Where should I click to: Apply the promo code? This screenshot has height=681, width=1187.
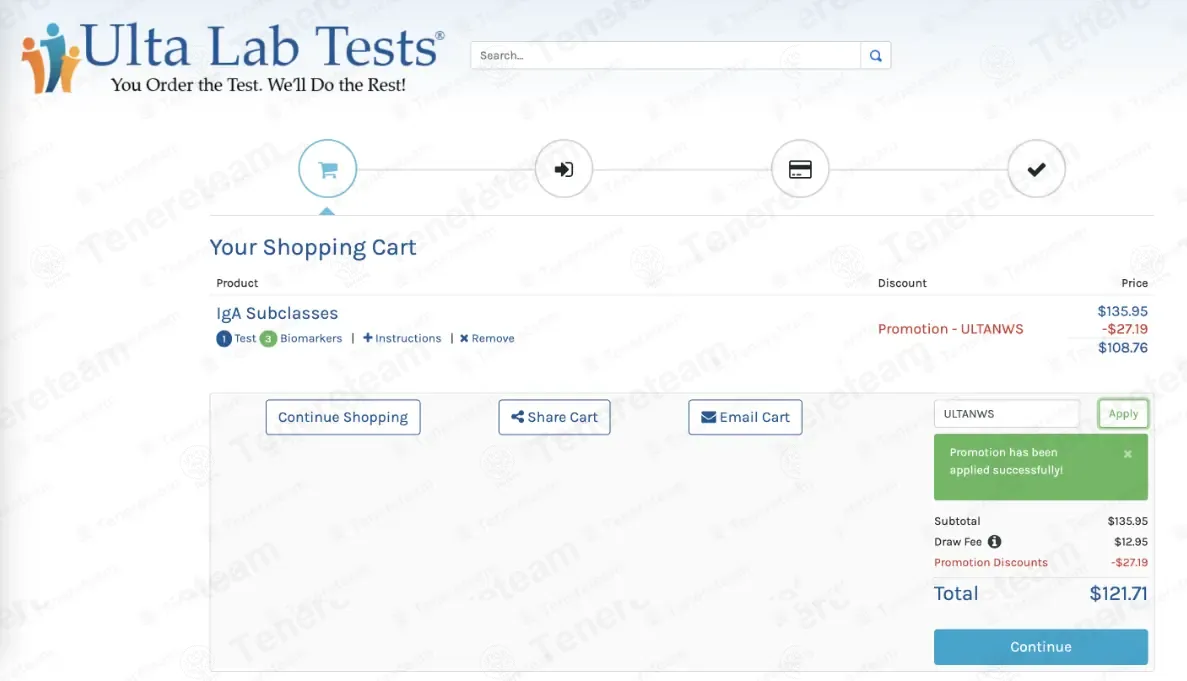click(1123, 414)
